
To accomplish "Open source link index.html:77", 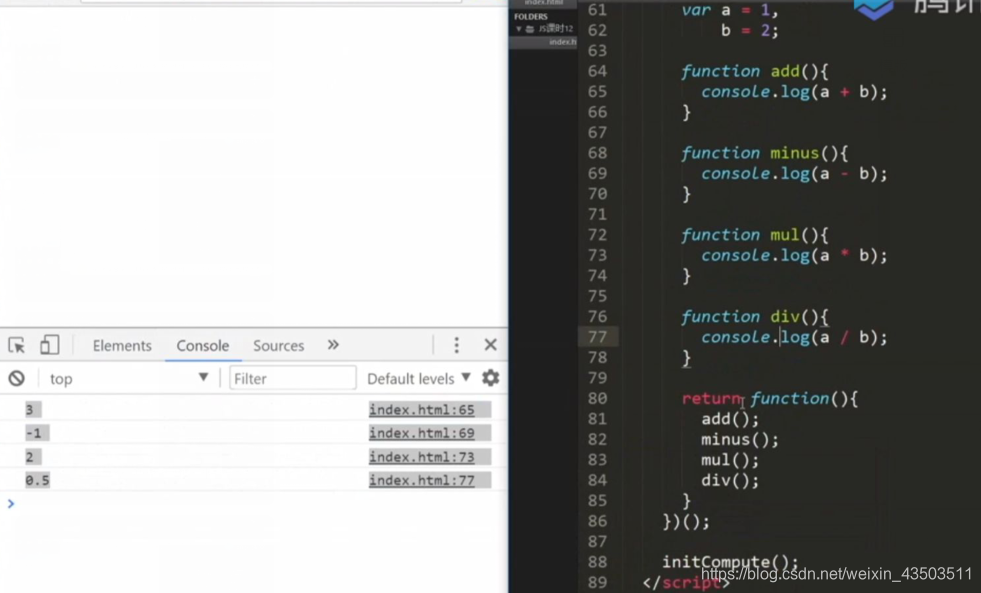I will tap(422, 480).
